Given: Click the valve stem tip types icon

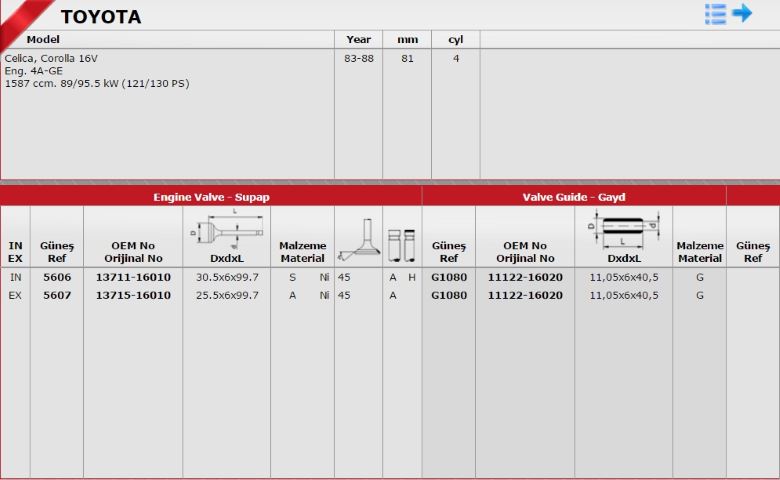Looking at the screenshot, I should 401,245.
